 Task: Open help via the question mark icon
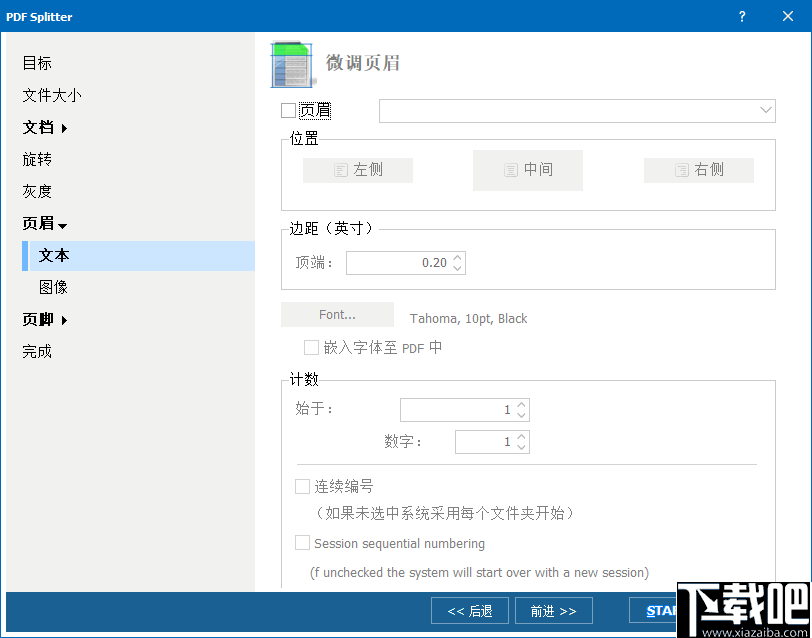(x=741, y=16)
